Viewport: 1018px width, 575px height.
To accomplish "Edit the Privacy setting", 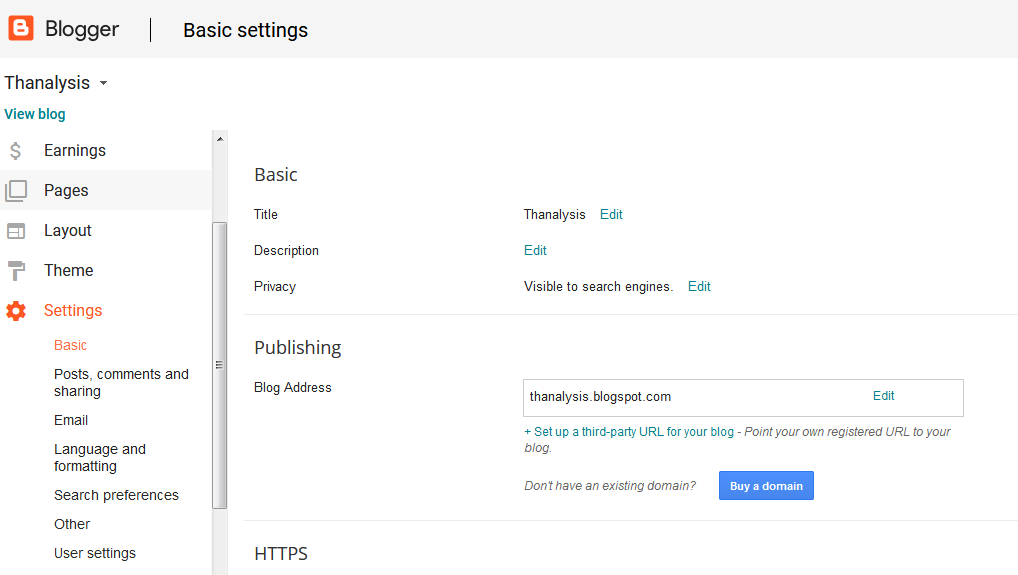I will 699,287.
